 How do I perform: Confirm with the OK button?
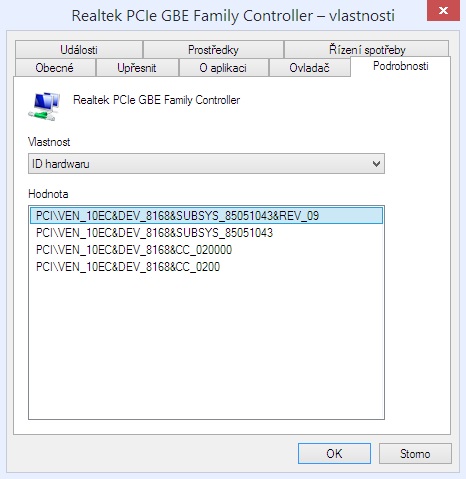pyautogui.click(x=334, y=454)
